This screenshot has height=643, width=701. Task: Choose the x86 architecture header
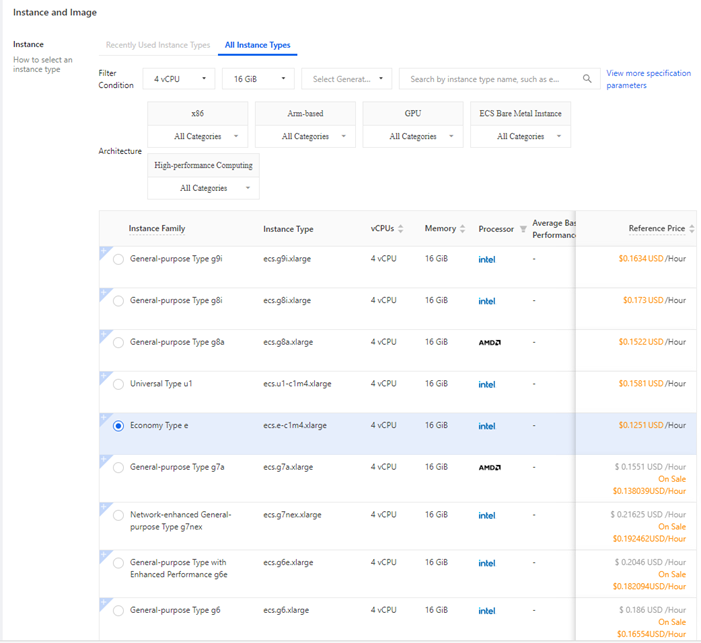198,114
